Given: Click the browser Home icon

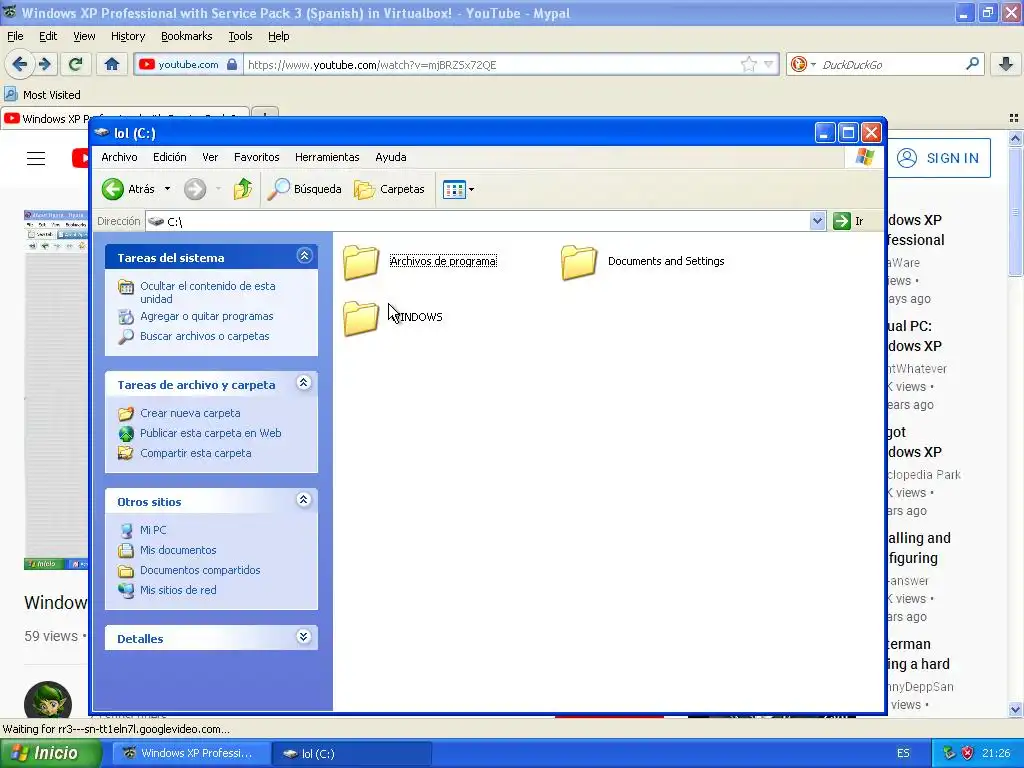Looking at the screenshot, I should point(112,64).
